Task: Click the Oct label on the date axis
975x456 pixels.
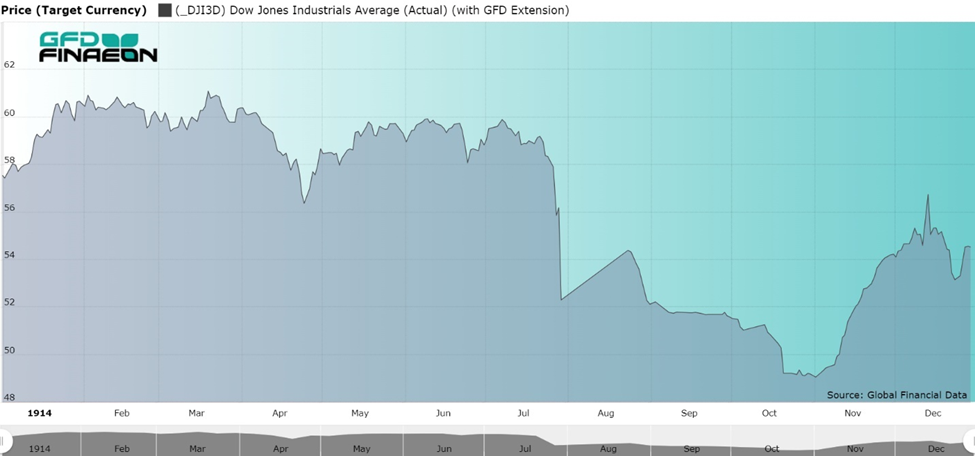Action: tap(769, 413)
